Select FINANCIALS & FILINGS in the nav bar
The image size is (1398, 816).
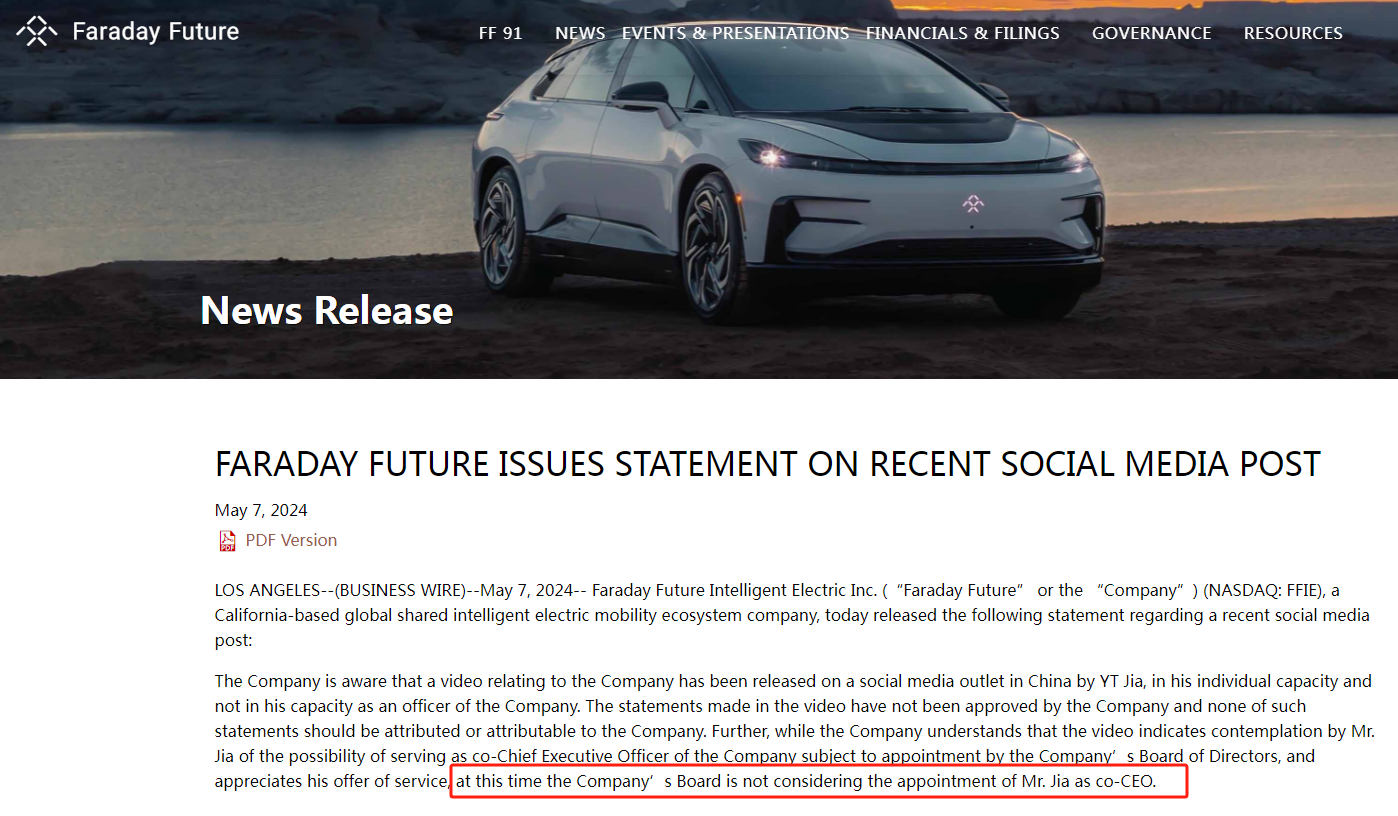coord(962,33)
